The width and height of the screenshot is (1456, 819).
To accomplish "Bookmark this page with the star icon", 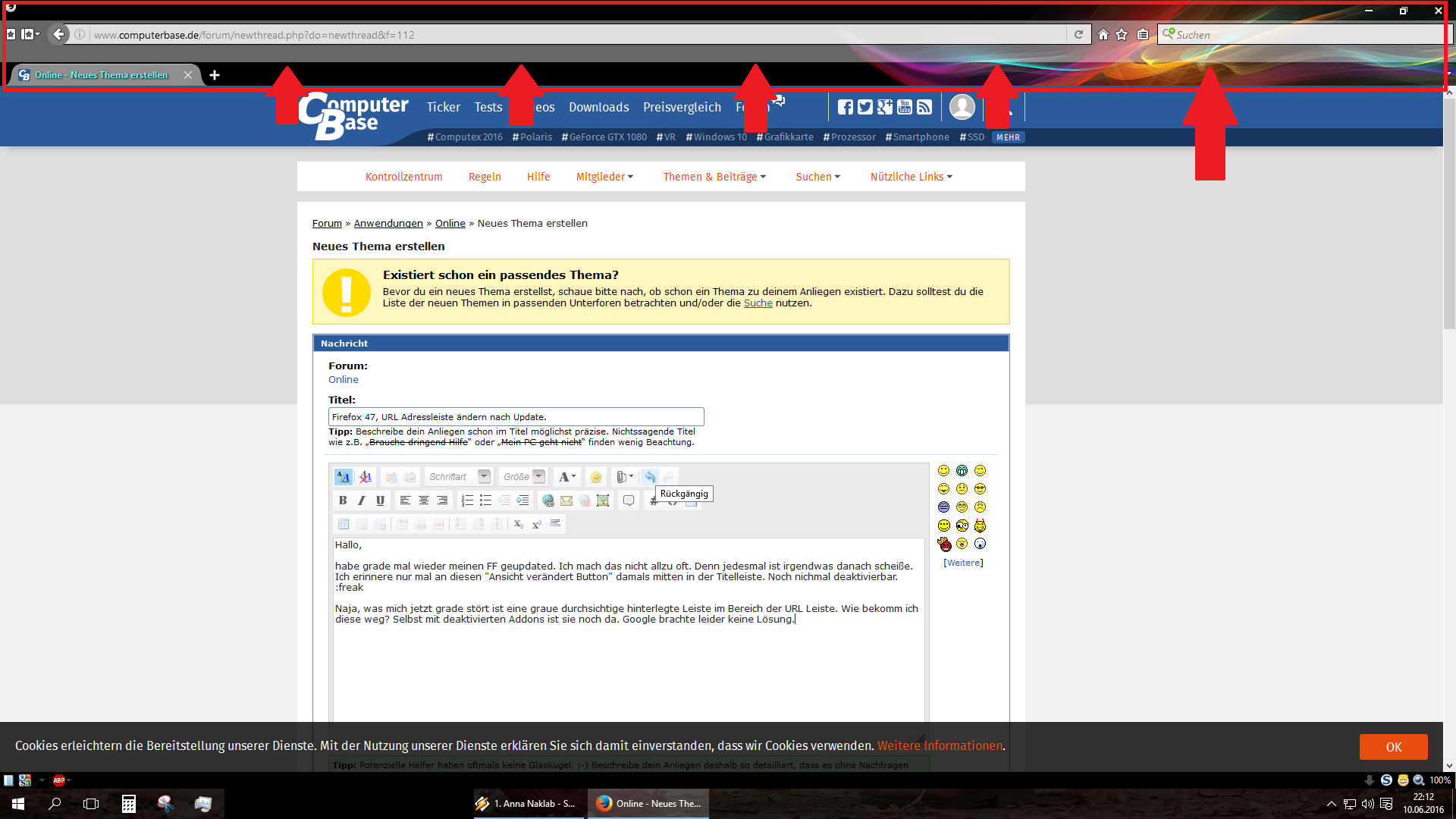I will pyautogui.click(x=1122, y=35).
